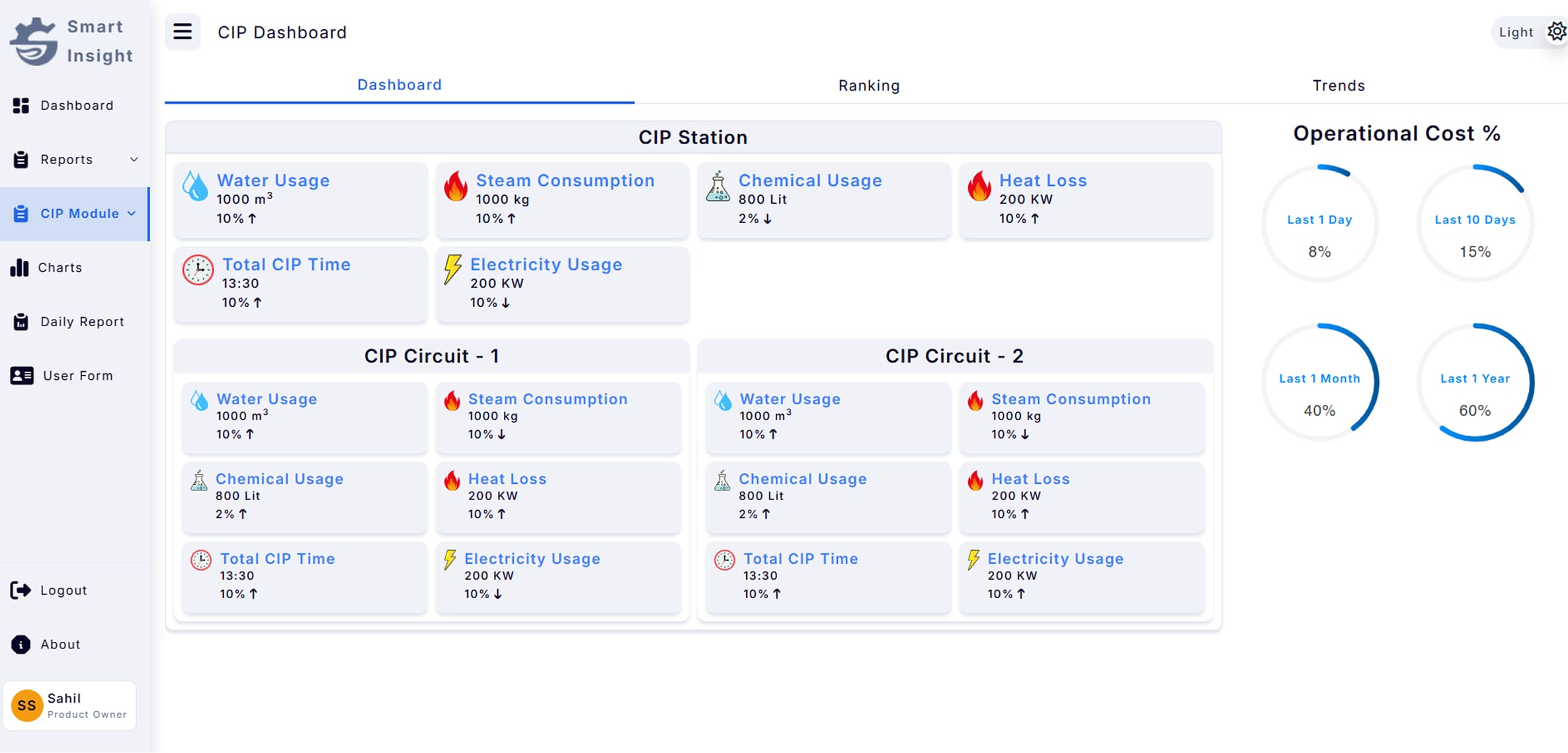Toggle the Light theme switch

[x=1516, y=32]
